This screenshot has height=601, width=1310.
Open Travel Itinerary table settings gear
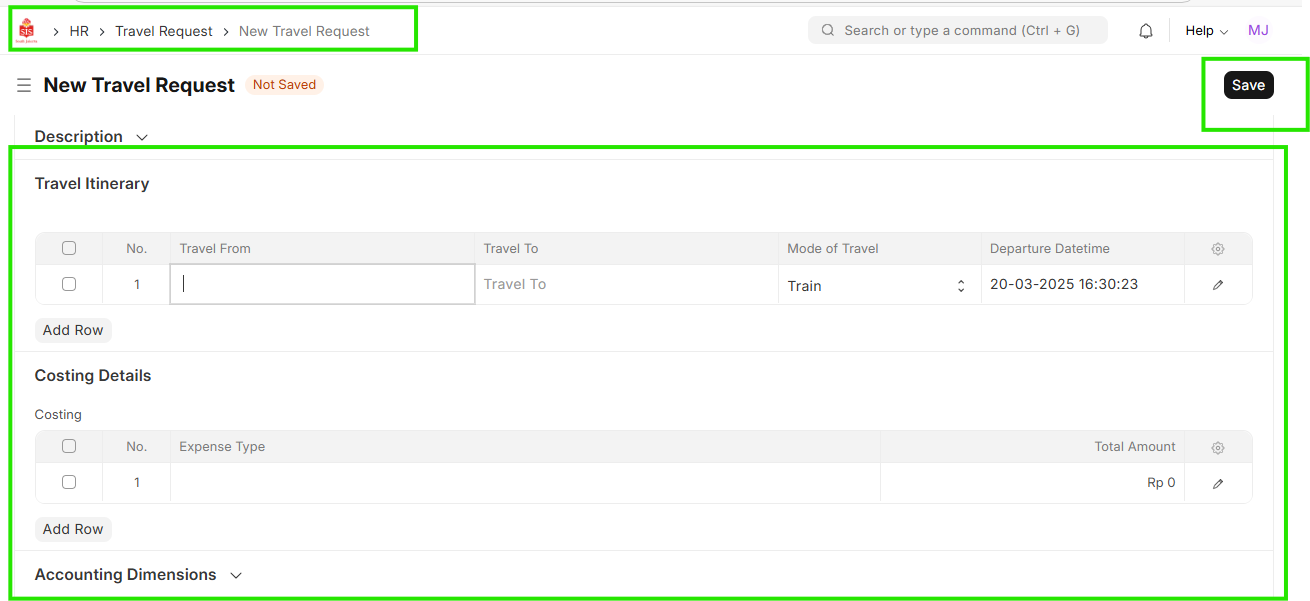[x=1217, y=249]
